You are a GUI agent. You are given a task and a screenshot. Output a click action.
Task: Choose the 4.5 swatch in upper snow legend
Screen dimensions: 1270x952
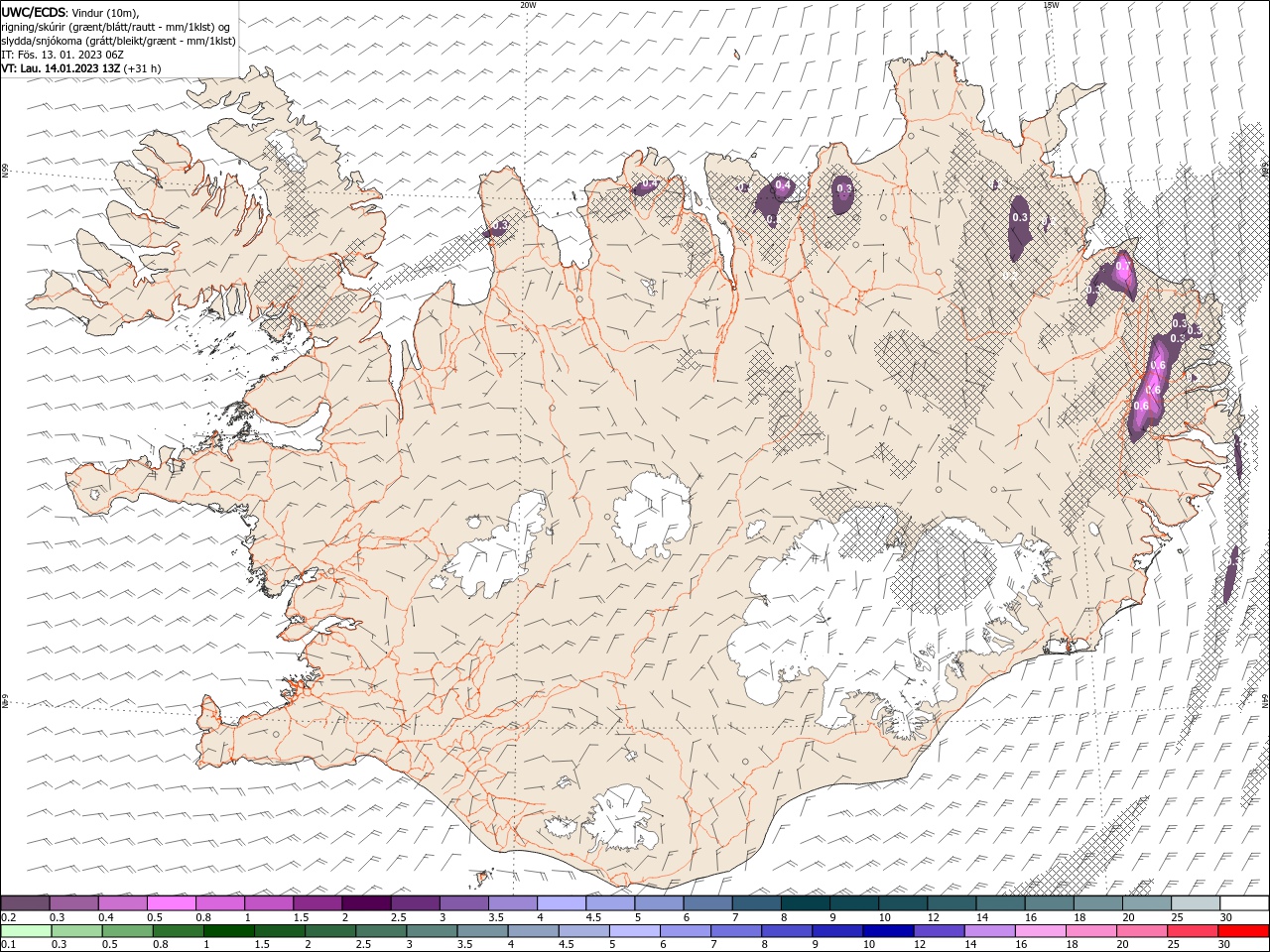[610, 902]
